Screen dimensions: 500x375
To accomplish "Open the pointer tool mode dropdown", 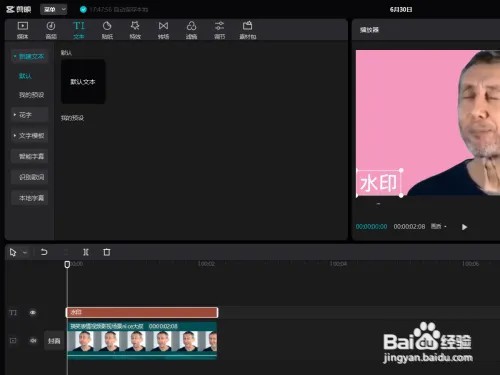I will click(x=25, y=253).
